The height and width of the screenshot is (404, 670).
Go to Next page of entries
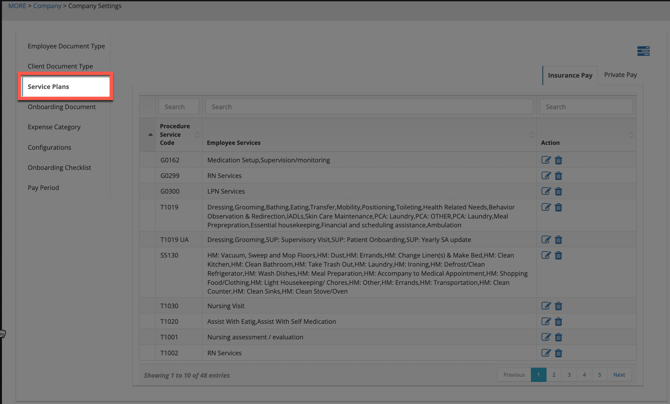(619, 375)
